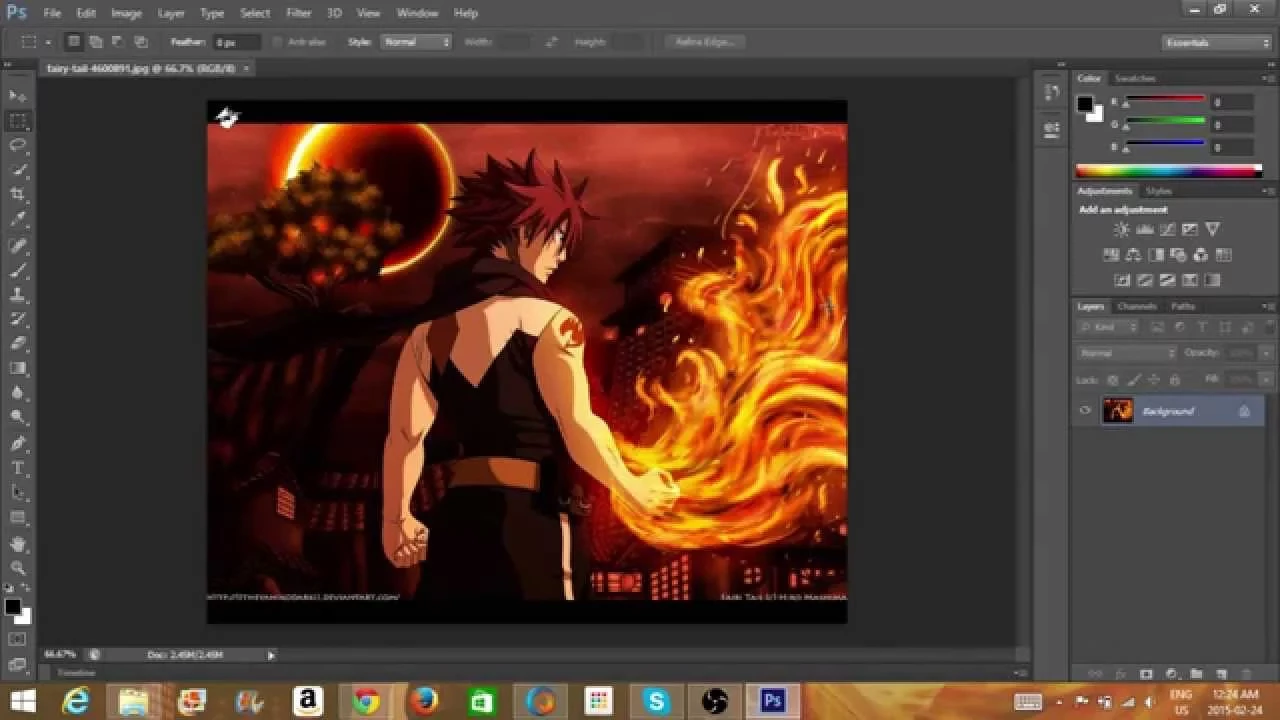
Task: Select the Dodge tool
Action: pyautogui.click(x=18, y=418)
